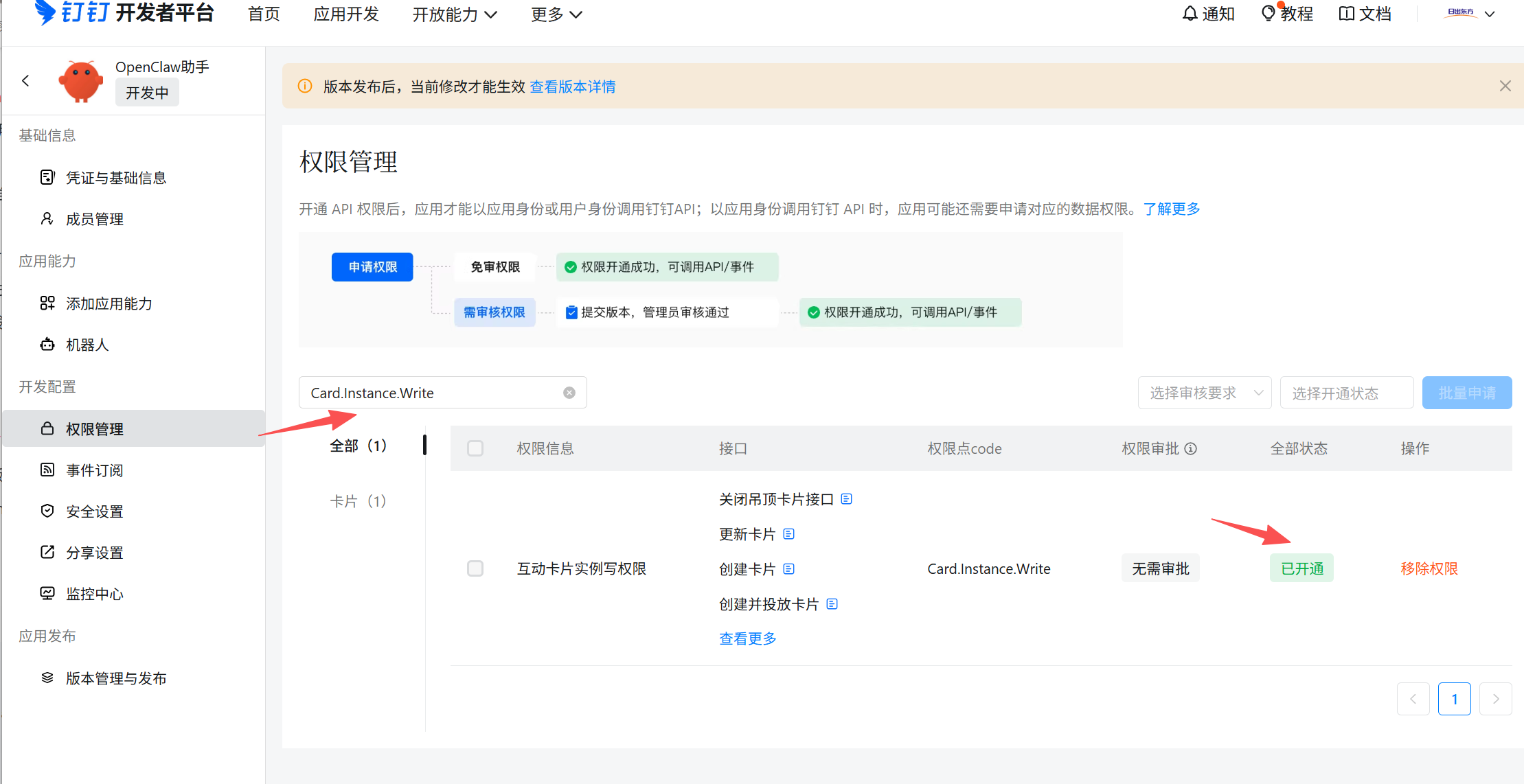
Task: Click the 开发中 status badge
Action: click(x=147, y=93)
